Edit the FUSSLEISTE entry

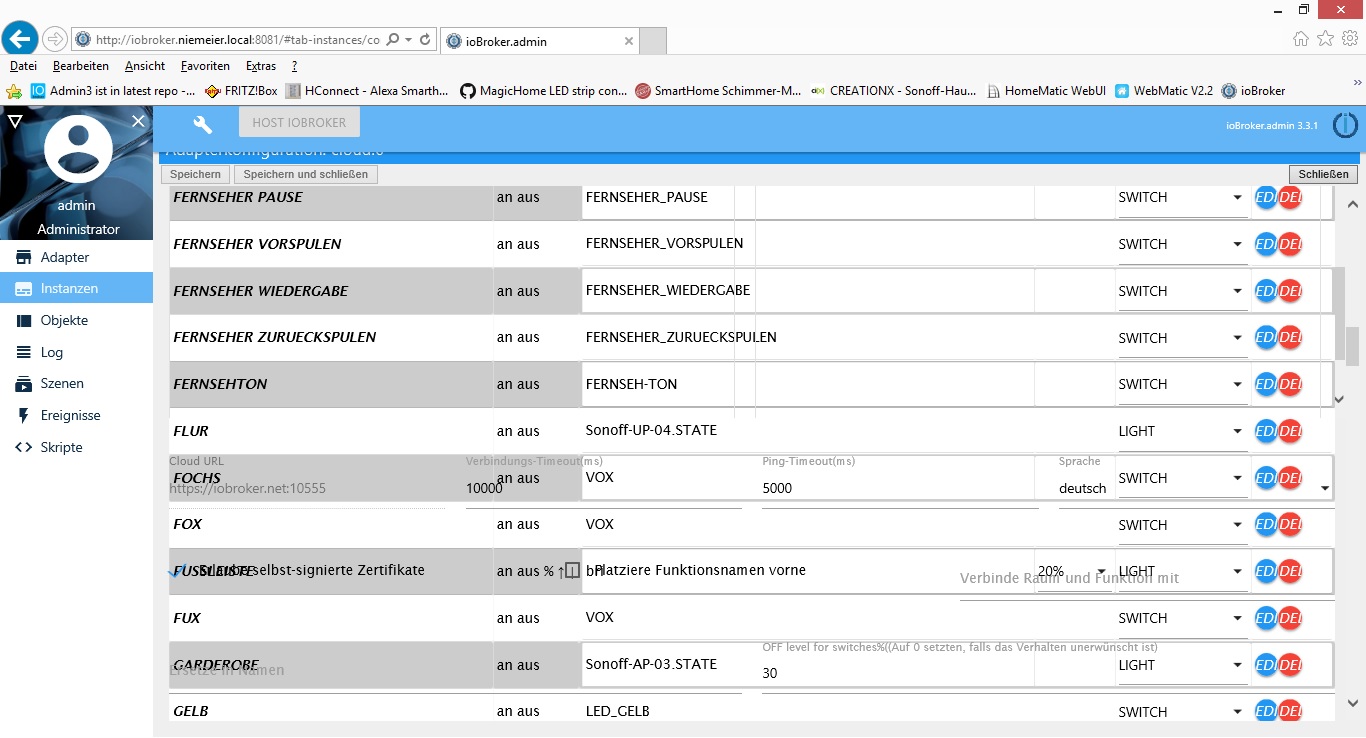[x=1266, y=571]
